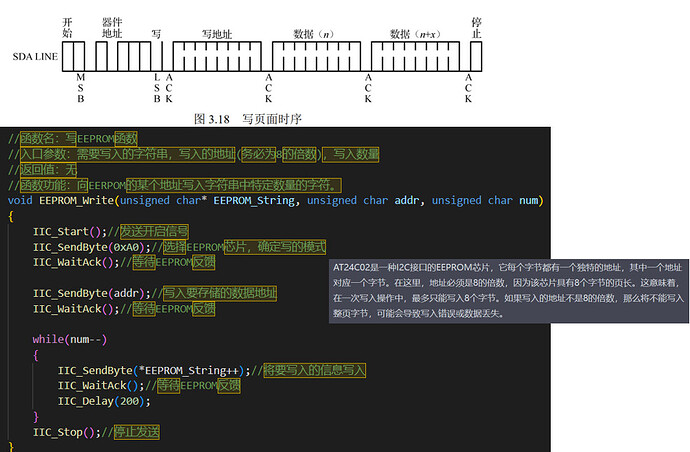Click the 写地址 label above the diagram
This screenshot has width=690, height=452.
coord(217,34)
